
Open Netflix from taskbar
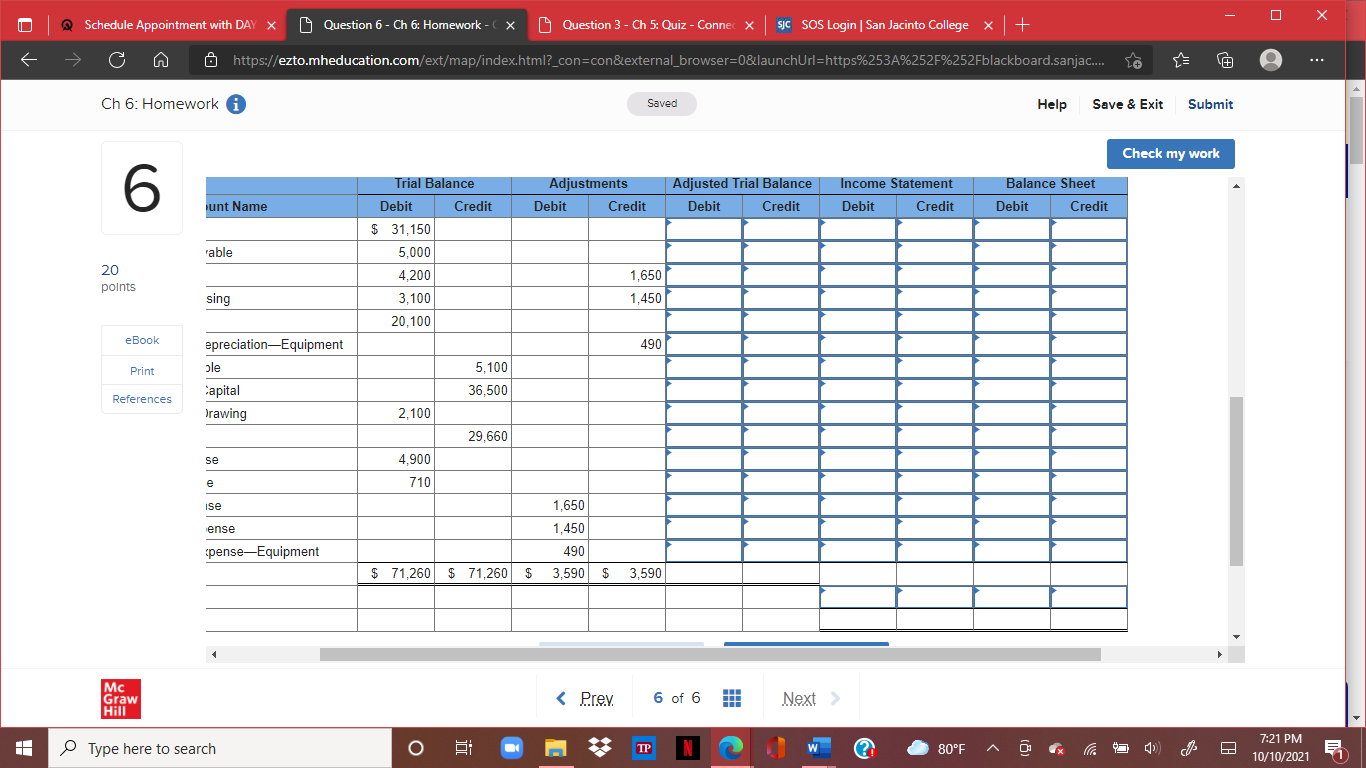coord(688,748)
